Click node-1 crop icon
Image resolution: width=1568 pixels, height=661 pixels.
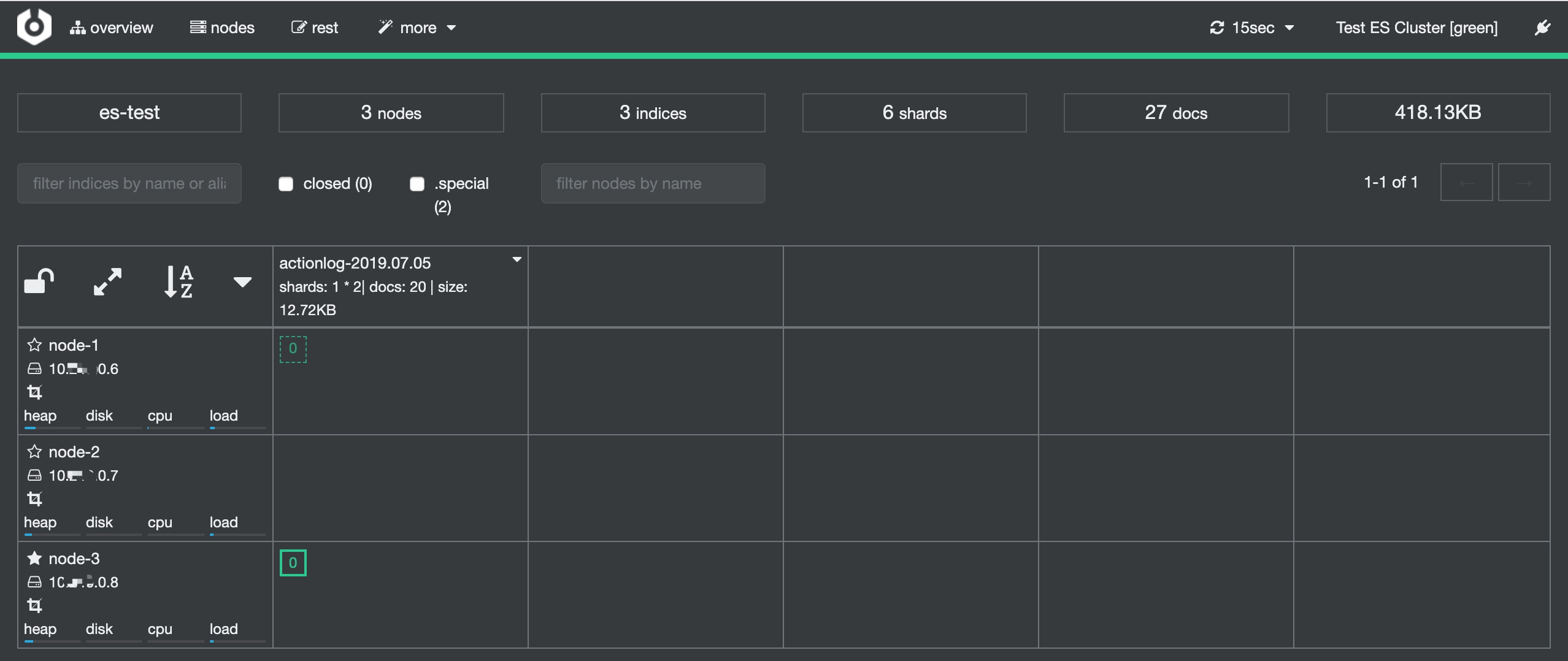point(34,391)
